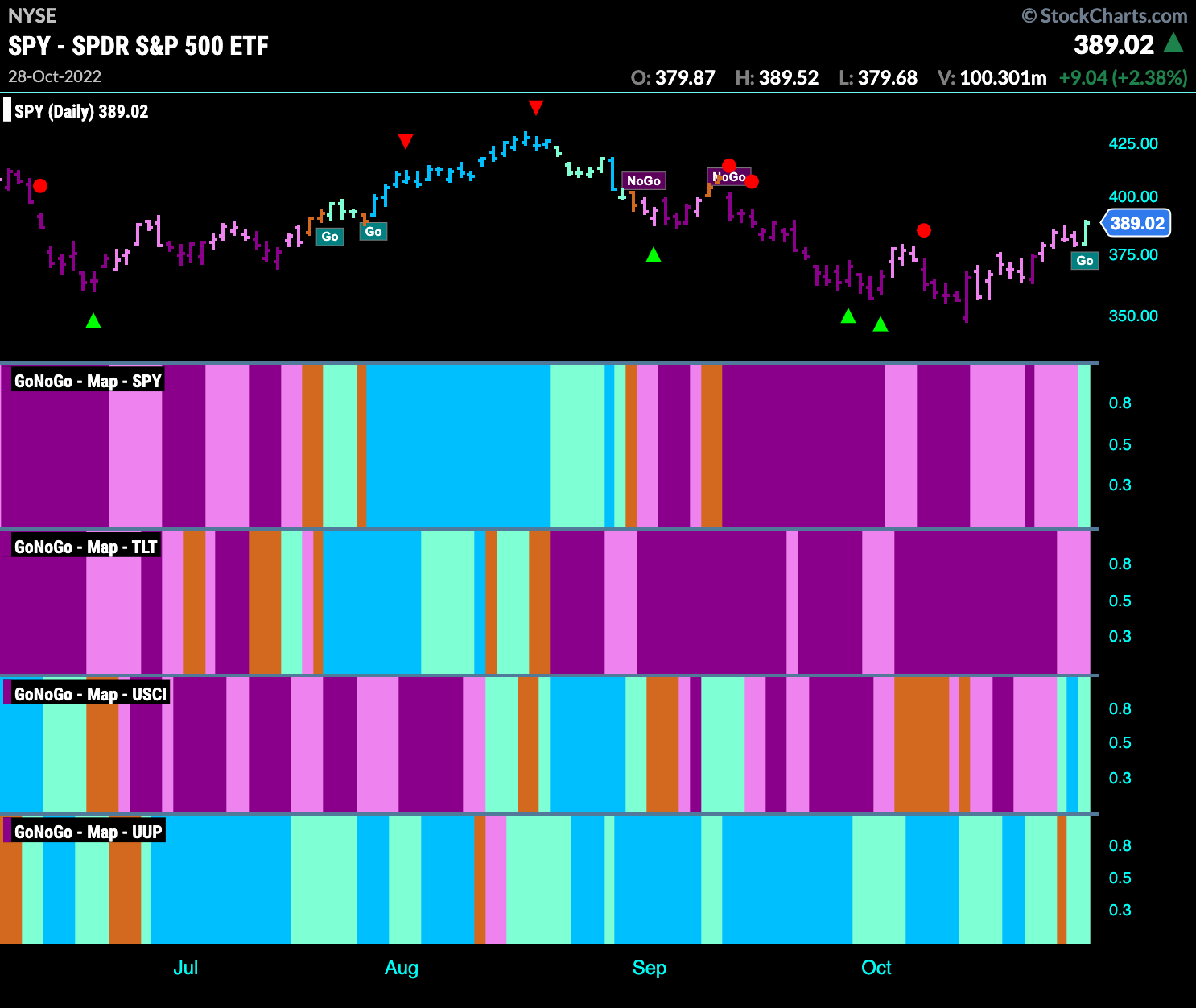Click the Oct label on the time axis
This screenshot has height=1008, width=1196.
coord(876,967)
